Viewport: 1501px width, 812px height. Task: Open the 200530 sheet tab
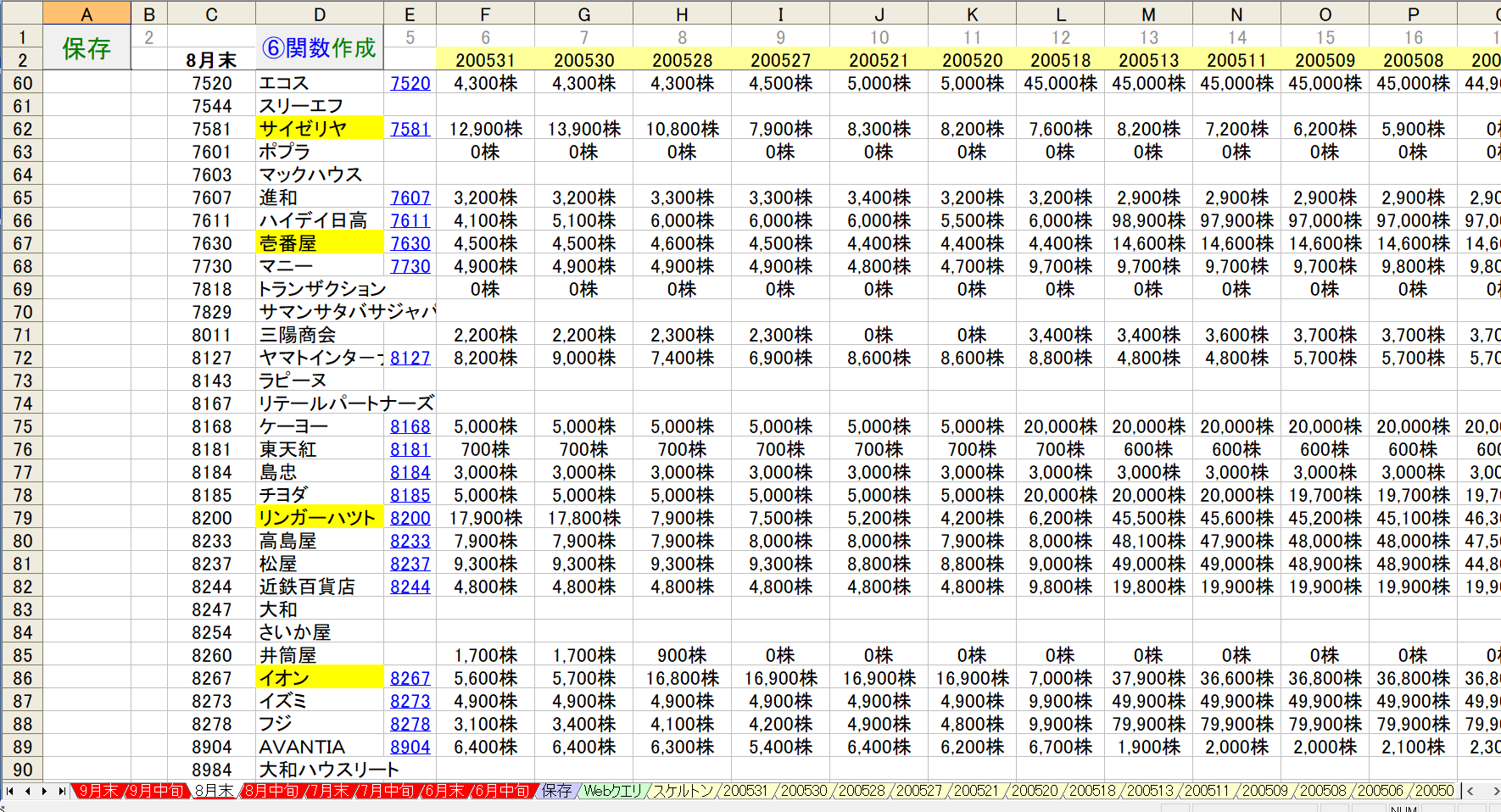click(x=803, y=791)
